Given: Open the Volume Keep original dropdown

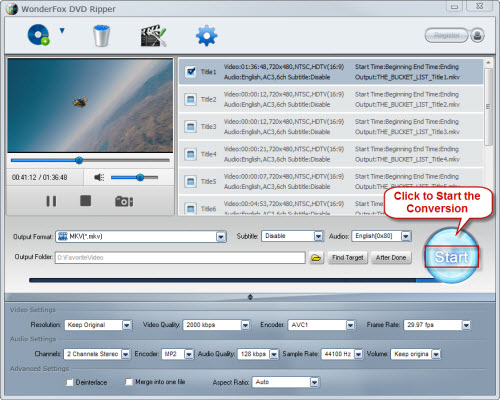Looking at the screenshot, I should tap(436, 354).
